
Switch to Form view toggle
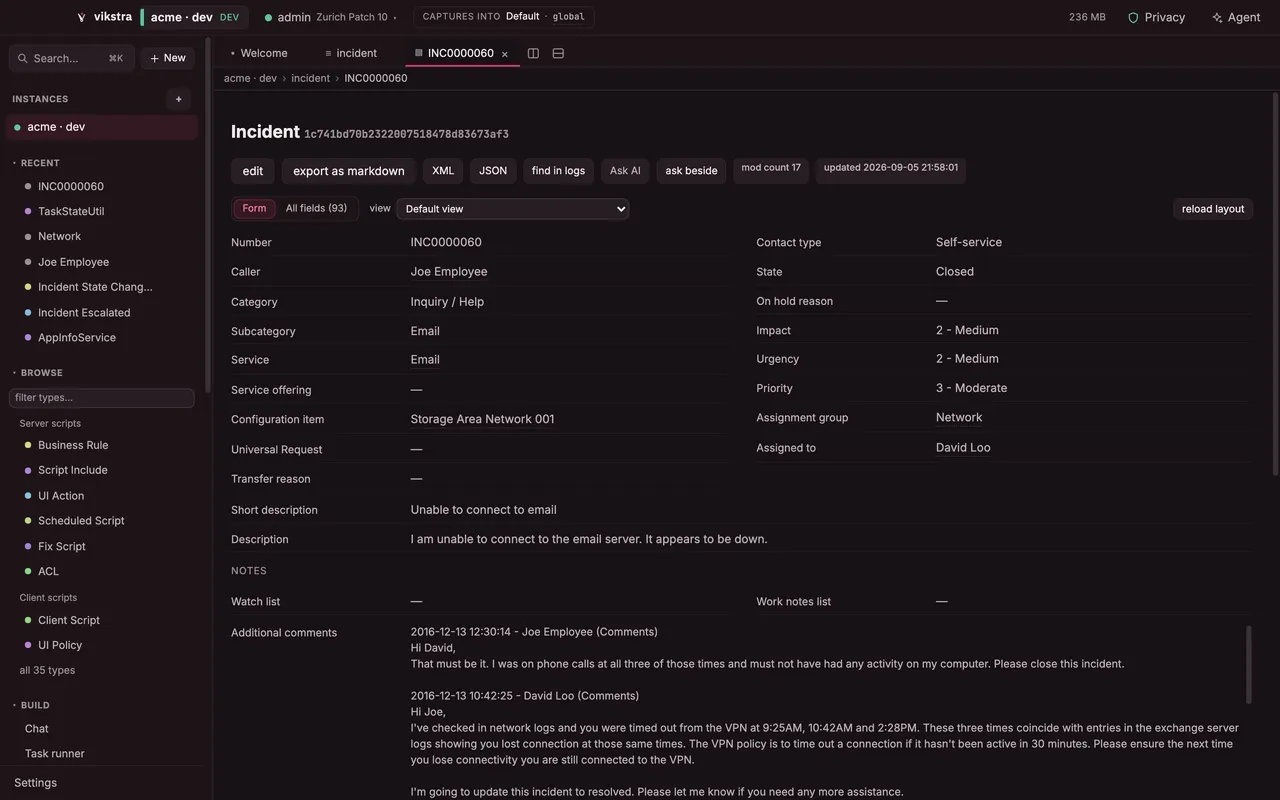click(254, 208)
